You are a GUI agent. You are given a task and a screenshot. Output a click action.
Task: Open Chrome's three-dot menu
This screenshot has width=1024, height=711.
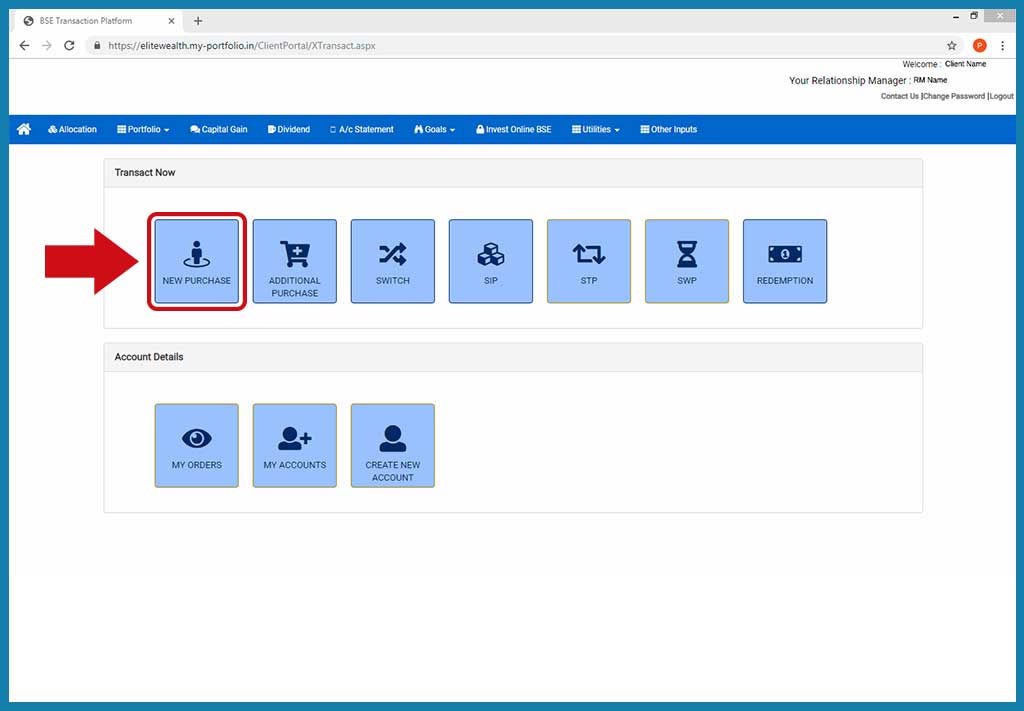tap(1002, 46)
